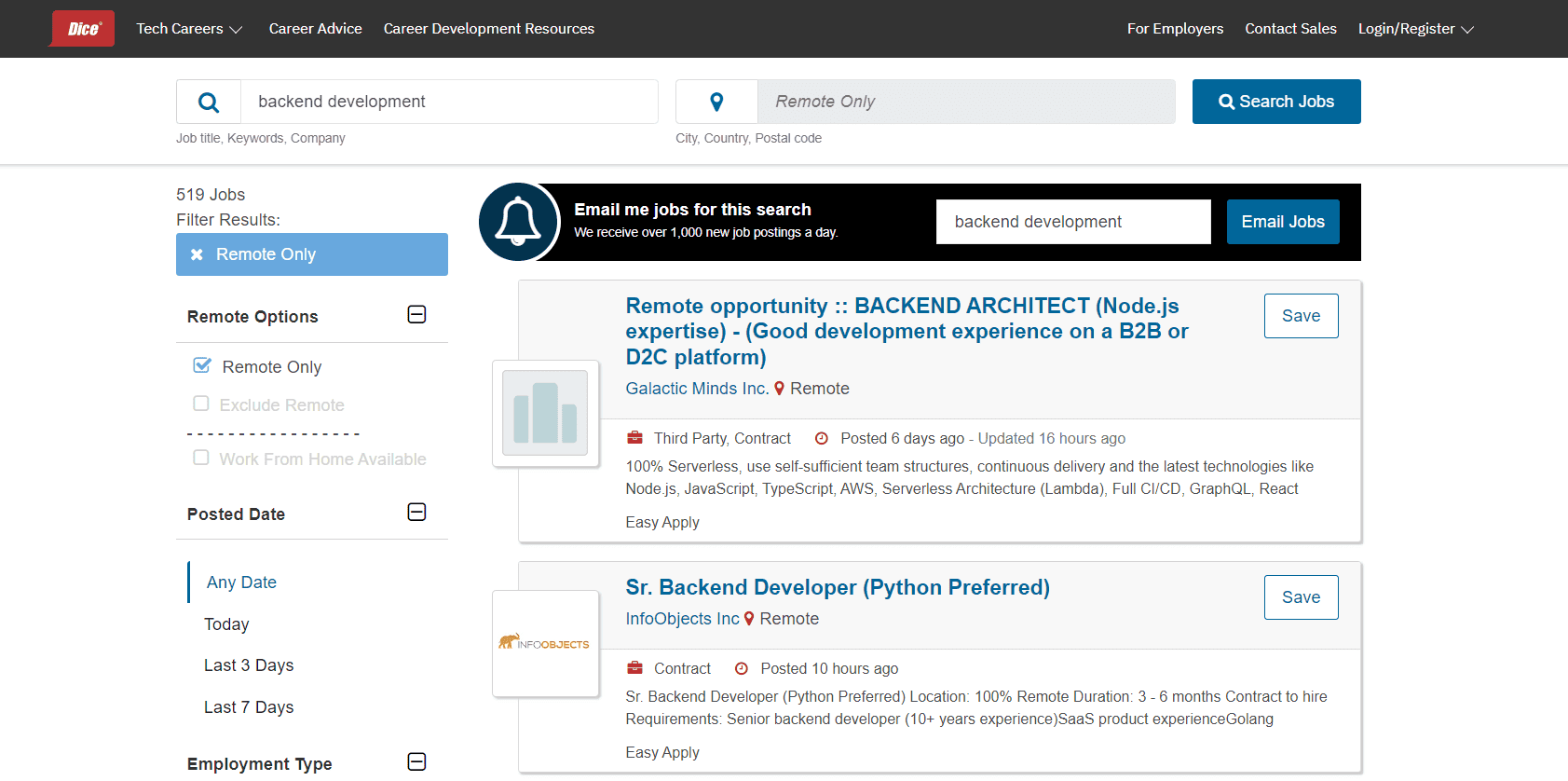Open Career Advice in top navigation

click(x=316, y=29)
